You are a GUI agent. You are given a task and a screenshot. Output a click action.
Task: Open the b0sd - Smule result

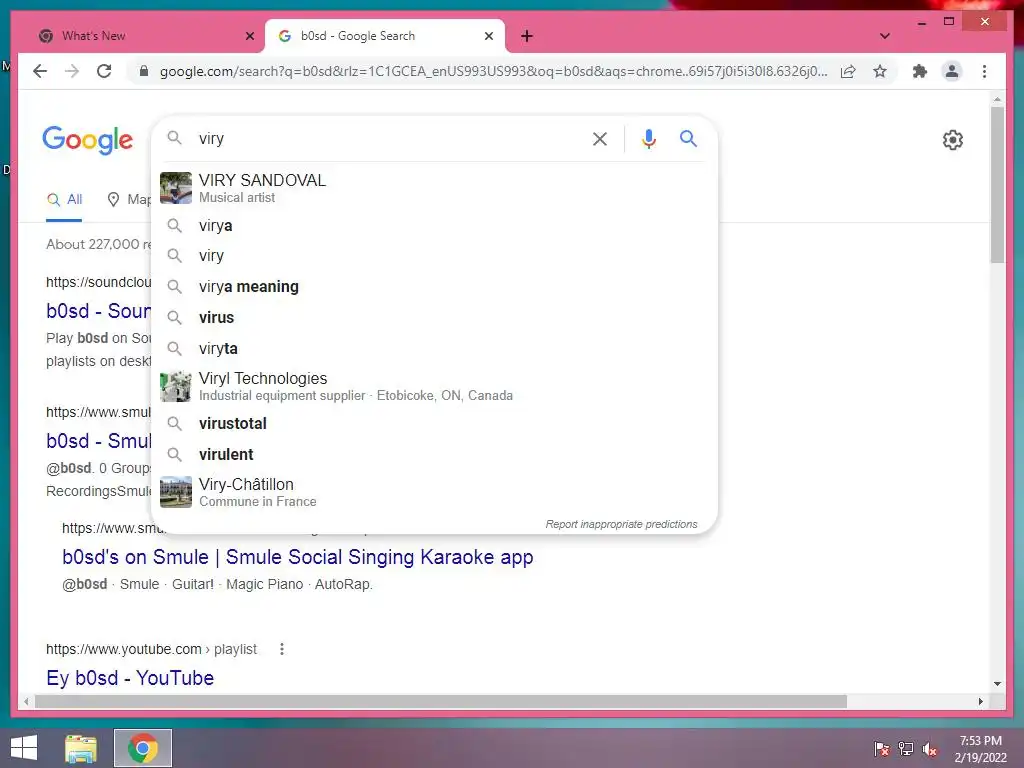pyautogui.click(x=98, y=441)
